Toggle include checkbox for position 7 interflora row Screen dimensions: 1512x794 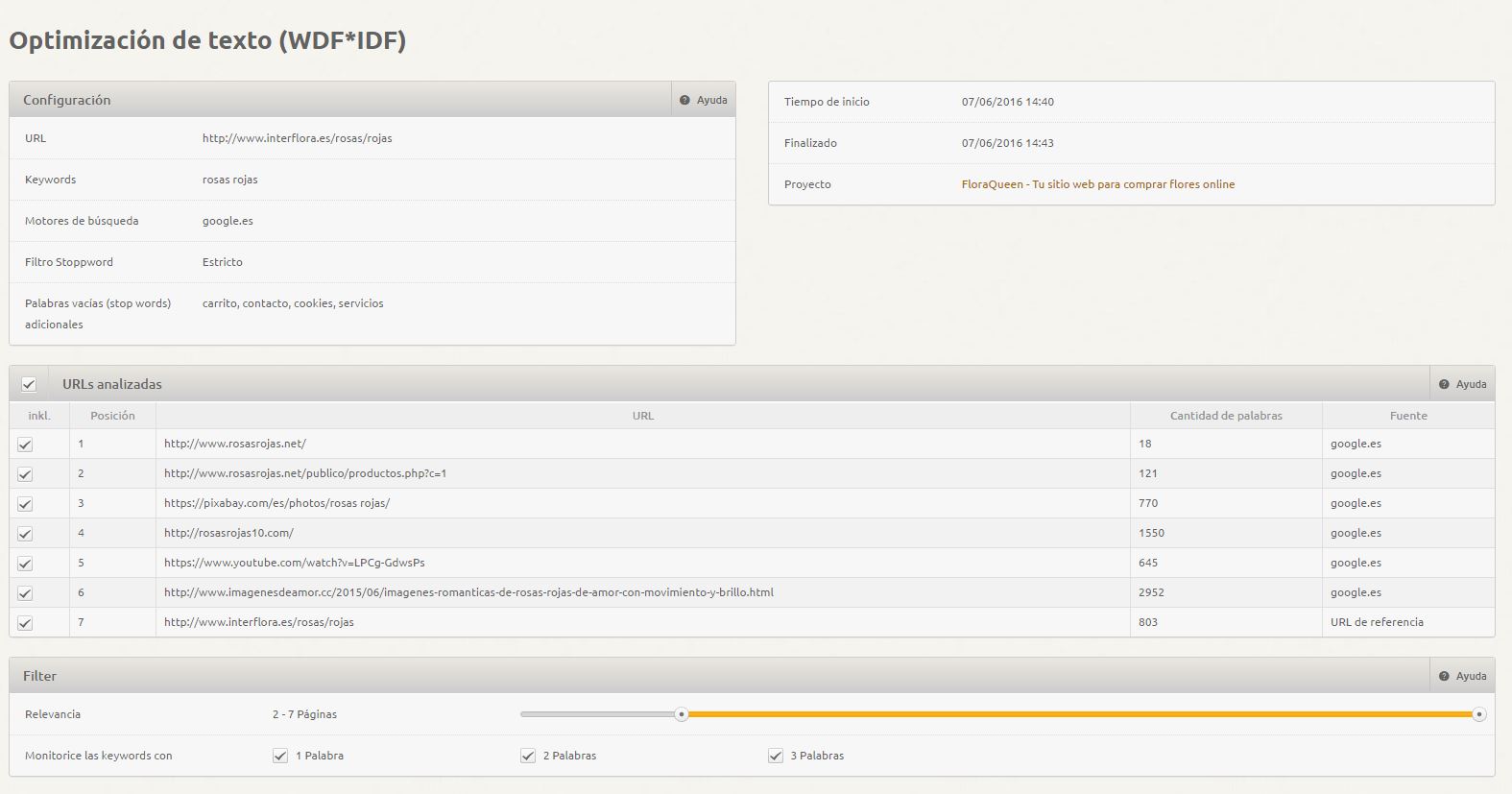[x=25, y=623]
